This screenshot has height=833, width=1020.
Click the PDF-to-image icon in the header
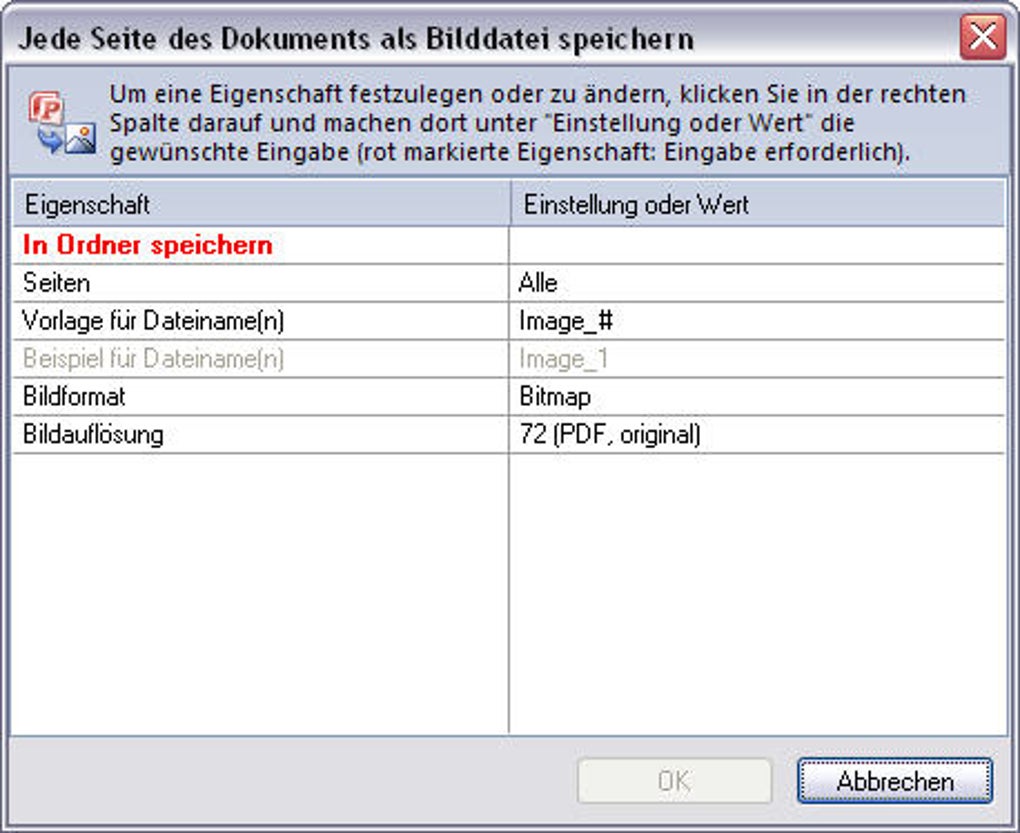(x=60, y=124)
